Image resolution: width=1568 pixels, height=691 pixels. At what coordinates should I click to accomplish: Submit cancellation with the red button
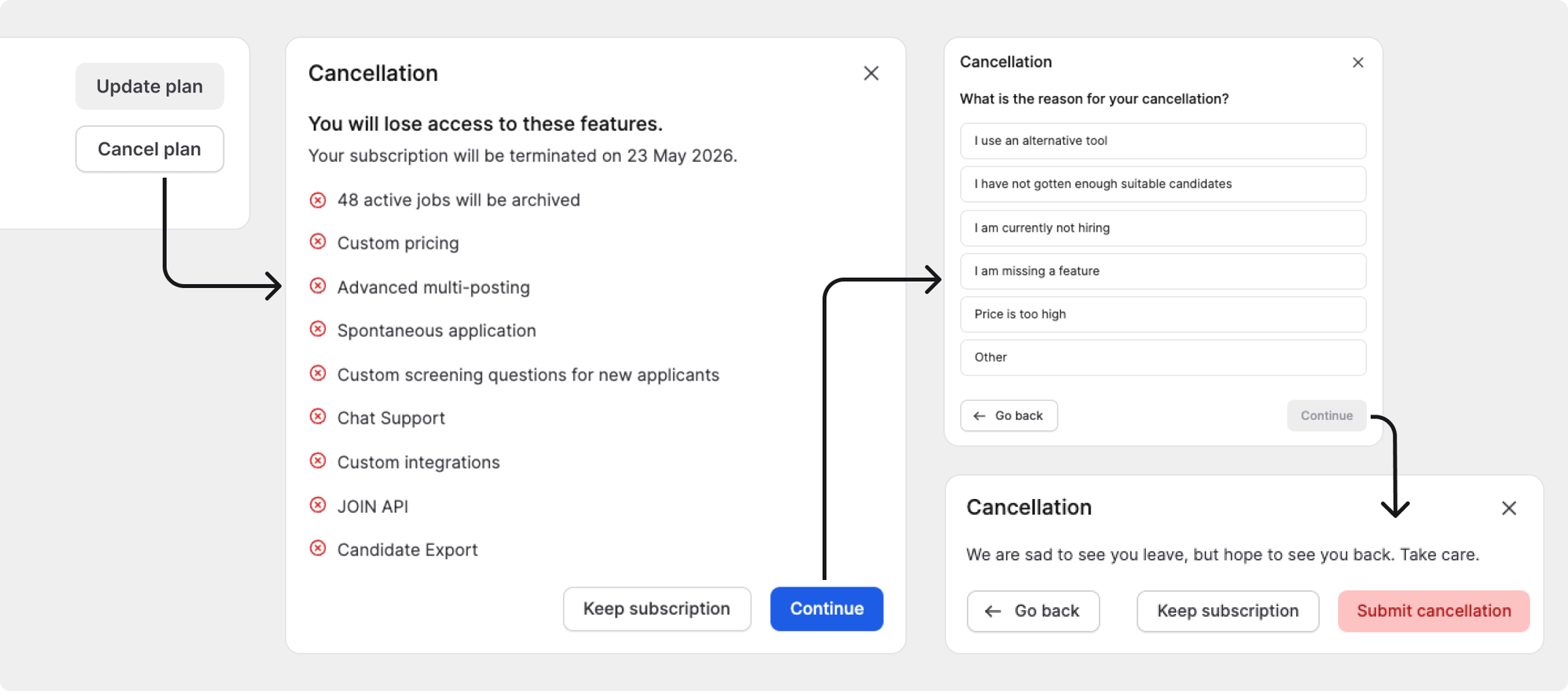pyautogui.click(x=1433, y=611)
